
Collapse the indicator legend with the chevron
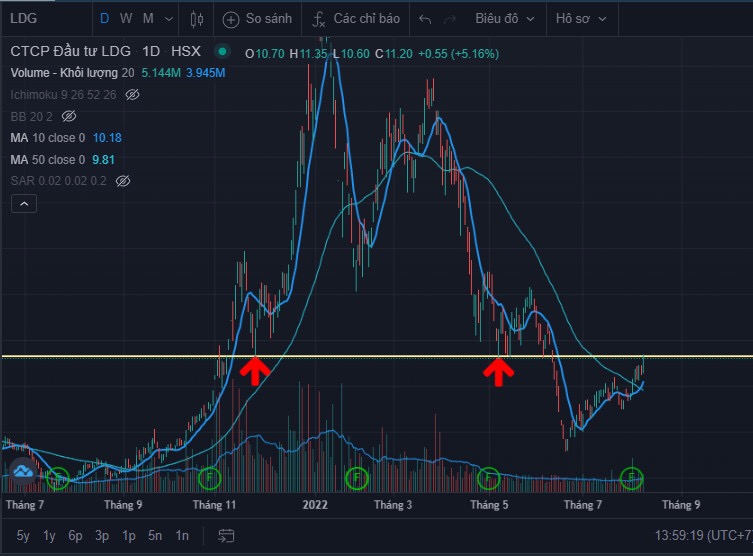coord(24,204)
